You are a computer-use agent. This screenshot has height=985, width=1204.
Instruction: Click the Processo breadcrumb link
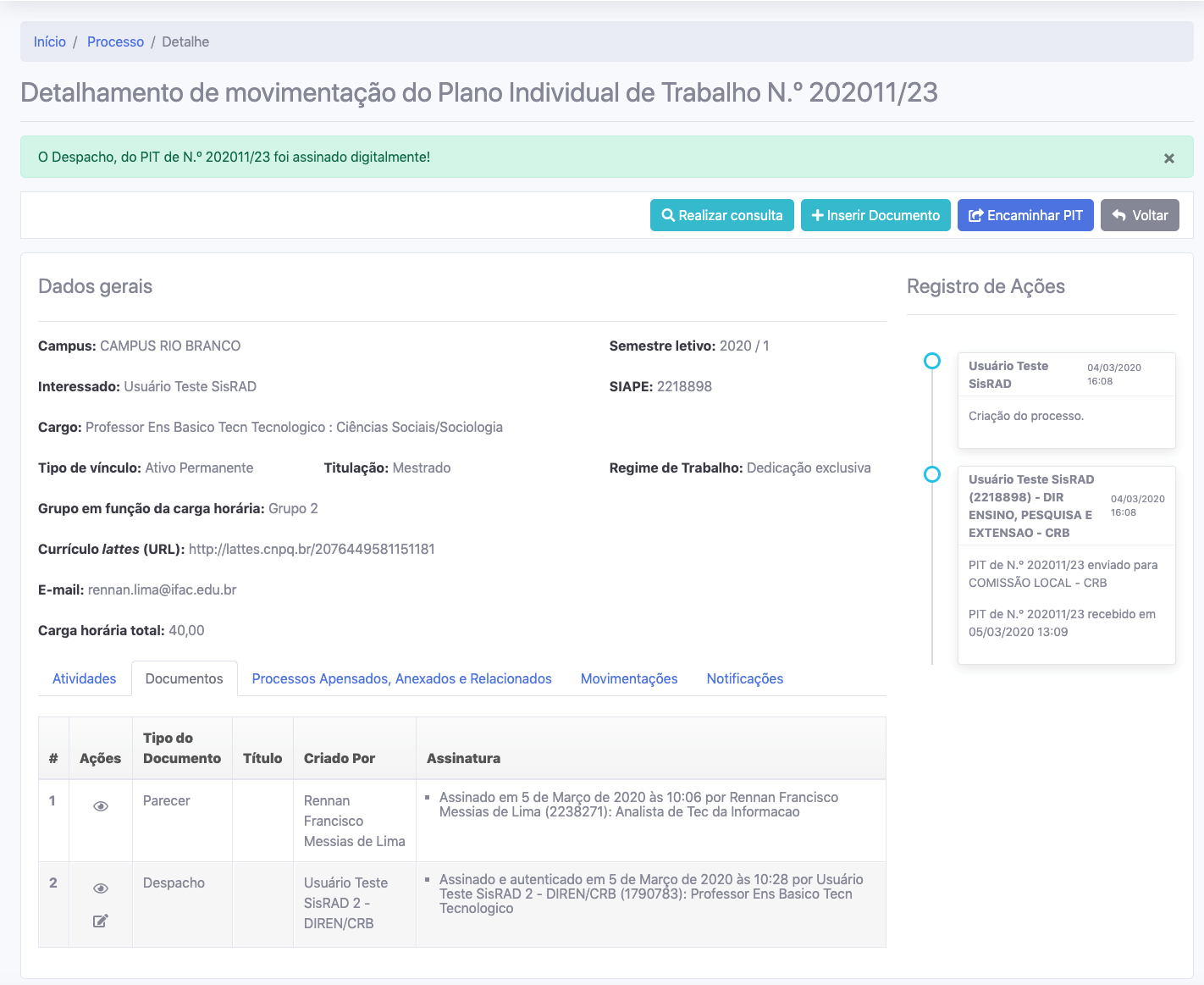(x=115, y=42)
